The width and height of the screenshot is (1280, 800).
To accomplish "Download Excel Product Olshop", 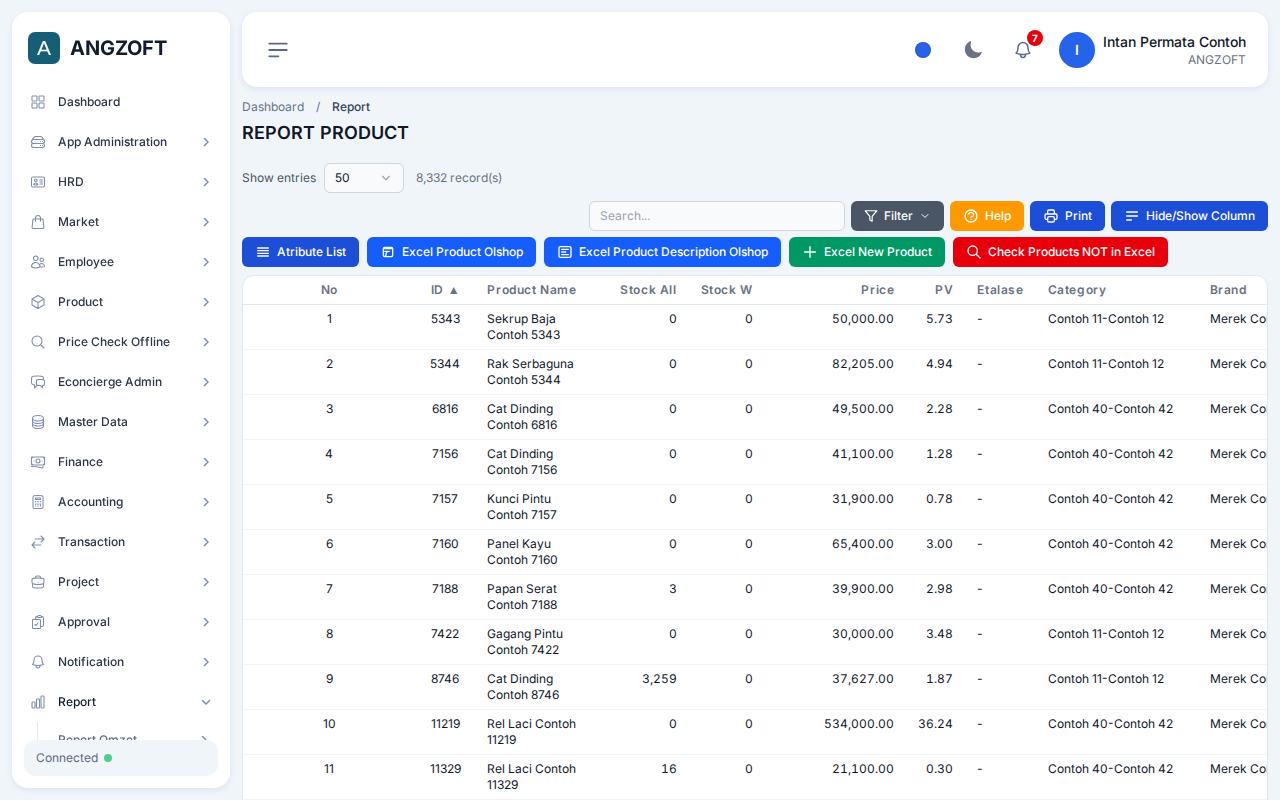I will pyautogui.click(x=451, y=252).
